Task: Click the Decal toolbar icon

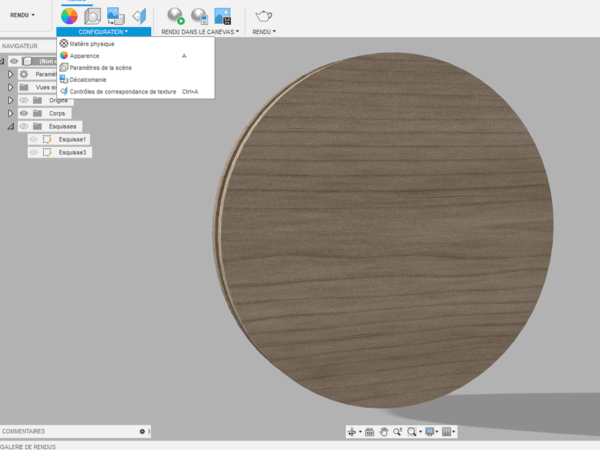Action: coord(116,16)
